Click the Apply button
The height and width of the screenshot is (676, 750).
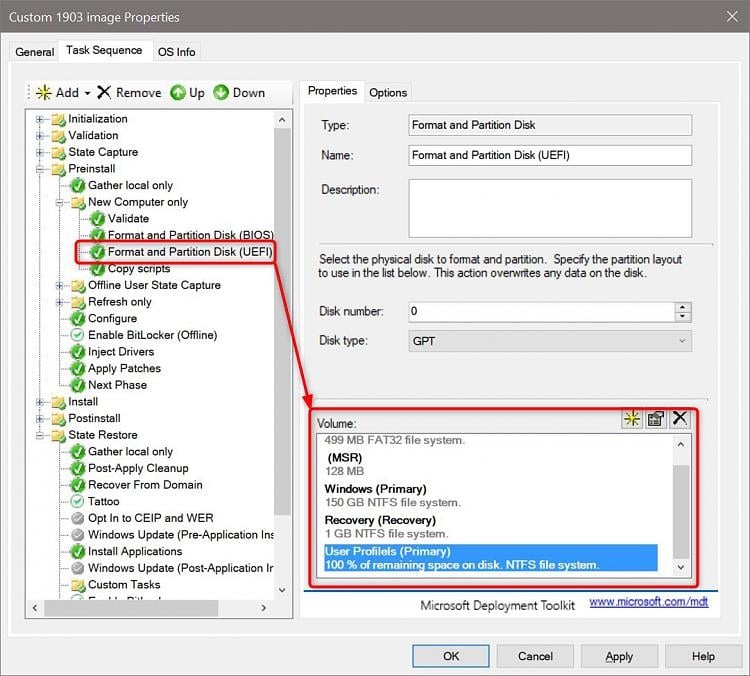[x=619, y=656]
